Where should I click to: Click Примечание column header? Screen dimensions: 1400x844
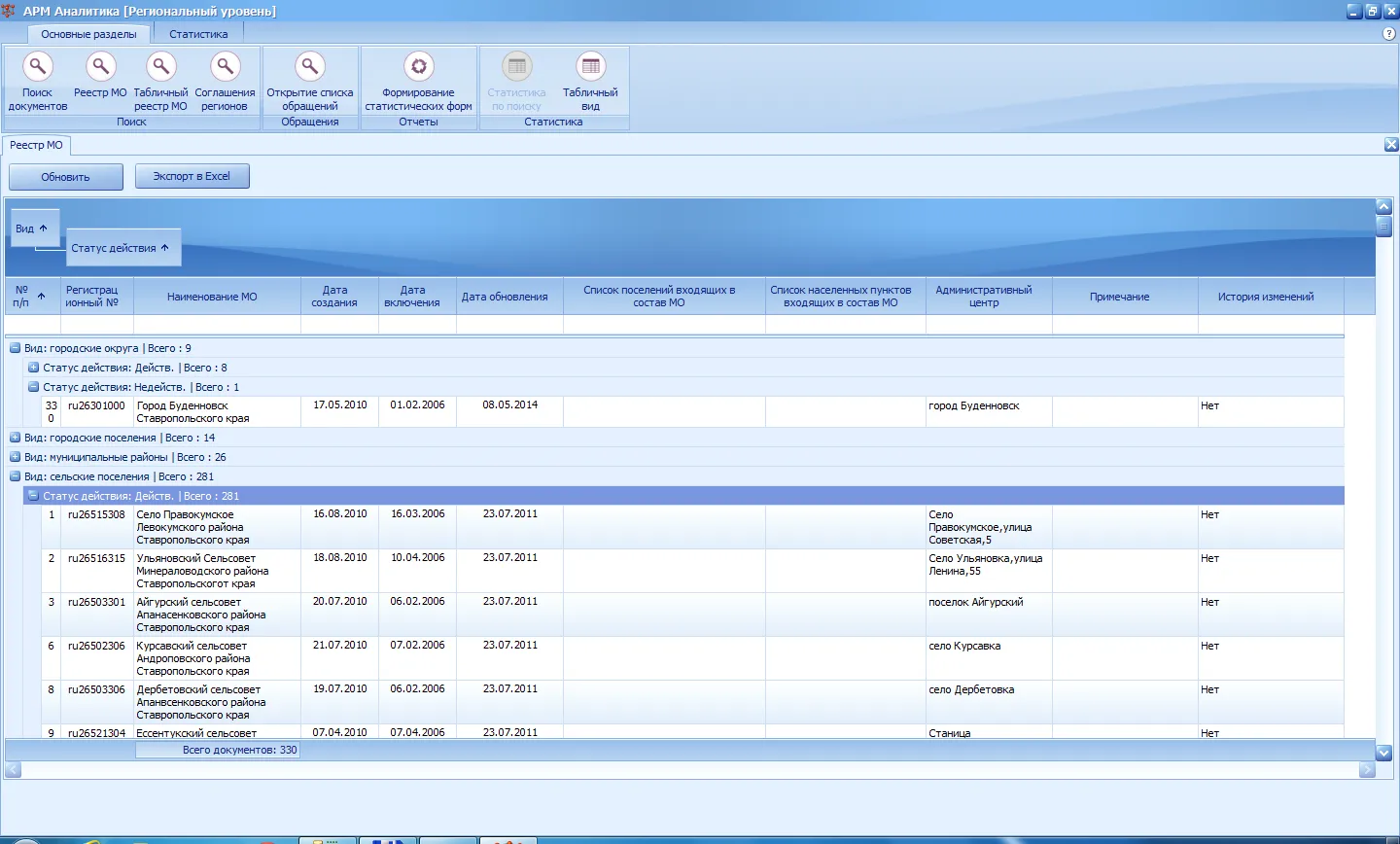pos(1125,297)
